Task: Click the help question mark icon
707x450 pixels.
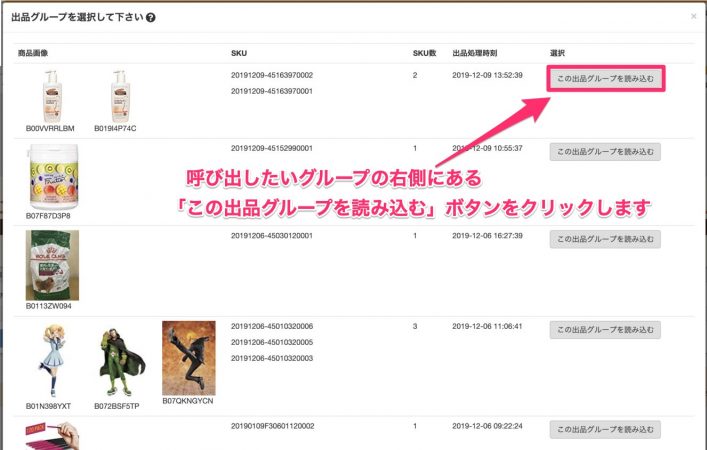Action: click(x=151, y=18)
